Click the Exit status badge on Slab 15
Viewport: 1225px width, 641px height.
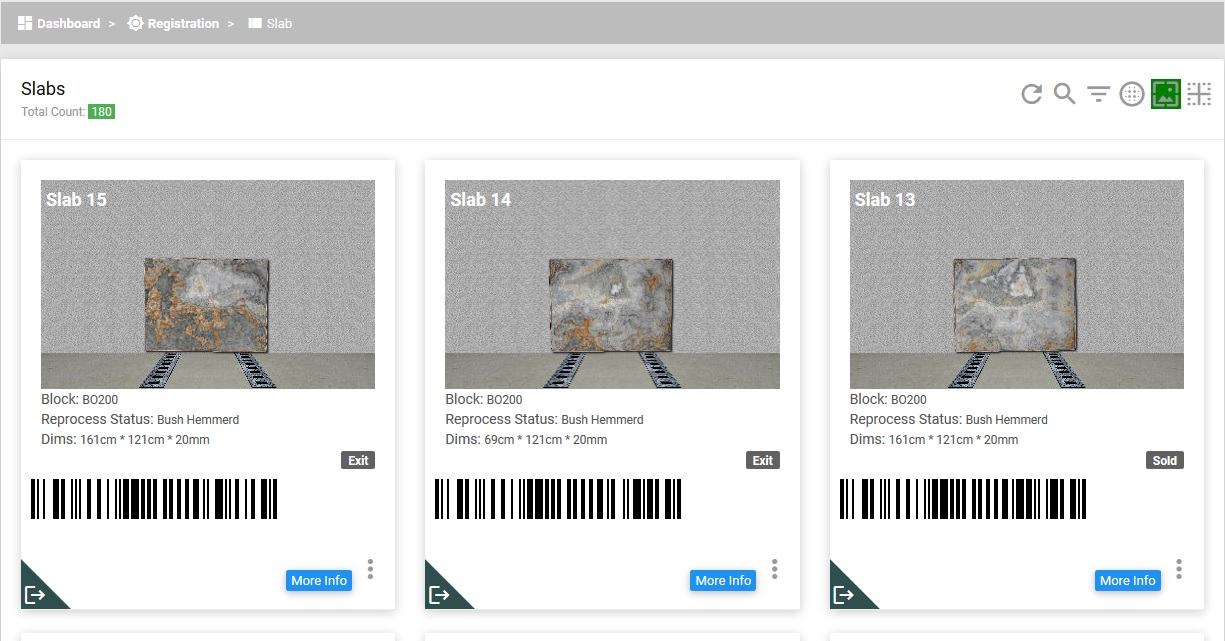click(358, 460)
